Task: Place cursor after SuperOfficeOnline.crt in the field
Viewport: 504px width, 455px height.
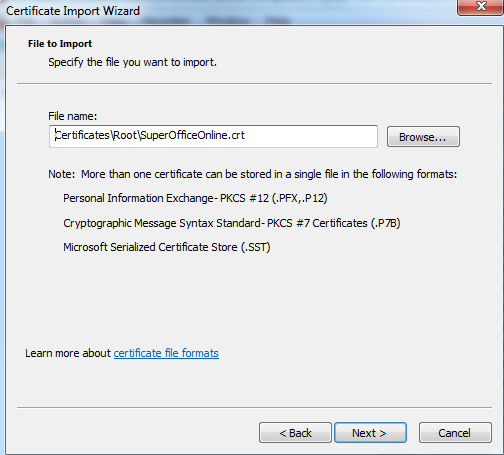Action: [246, 135]
